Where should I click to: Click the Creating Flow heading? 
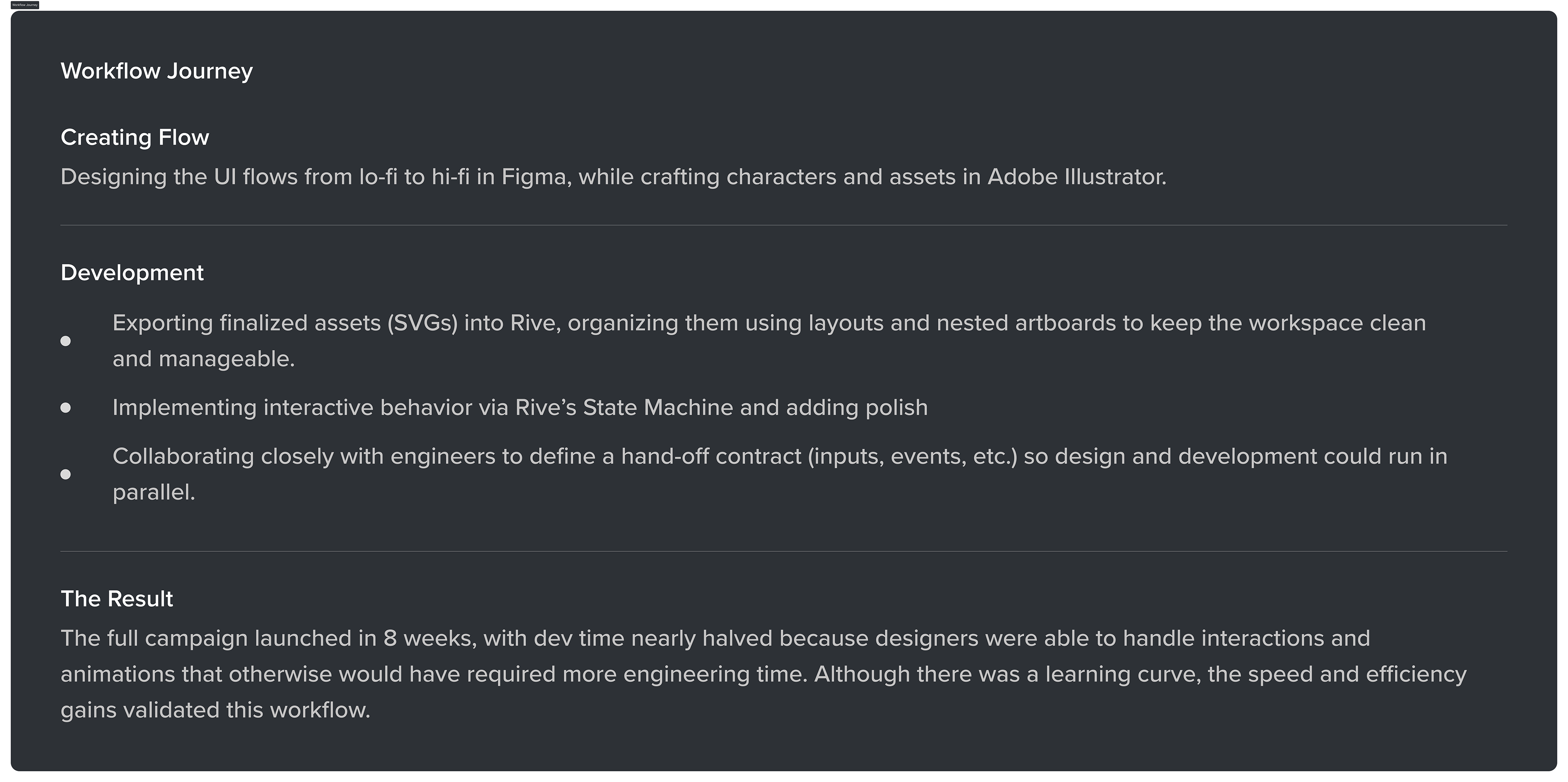(x=134, y=138)
